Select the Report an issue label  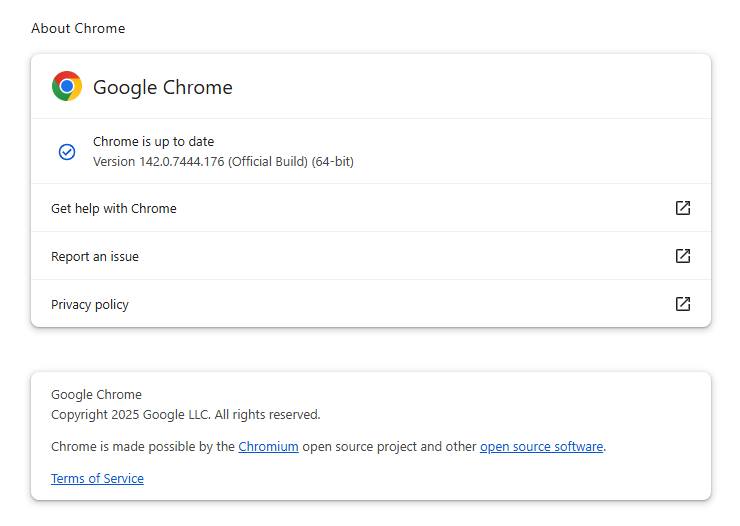tap(95, 257)
